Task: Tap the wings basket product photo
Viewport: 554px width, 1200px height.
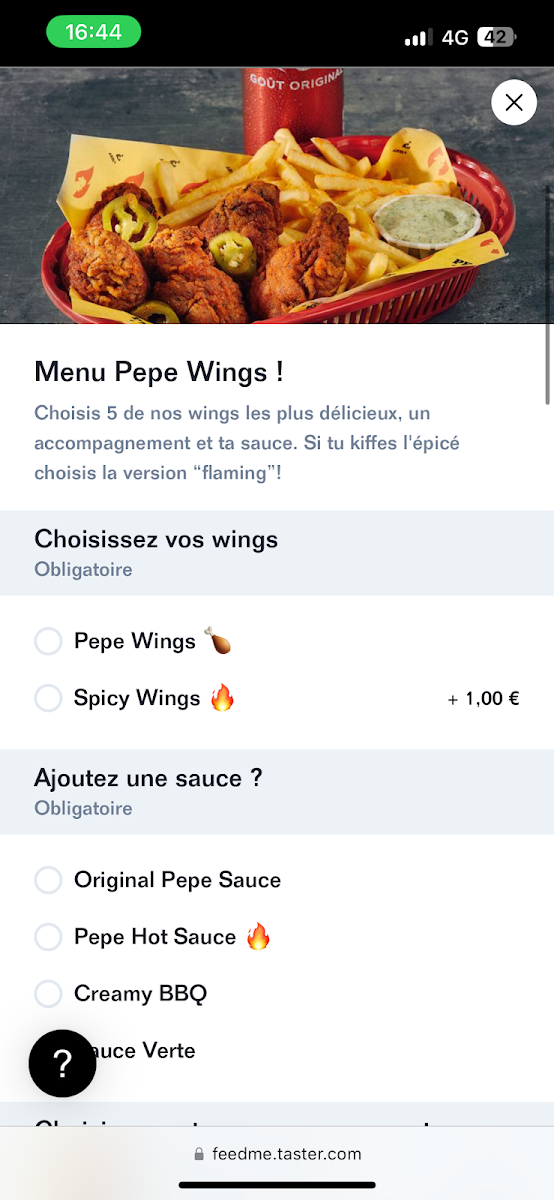Action: pos(277,195)
